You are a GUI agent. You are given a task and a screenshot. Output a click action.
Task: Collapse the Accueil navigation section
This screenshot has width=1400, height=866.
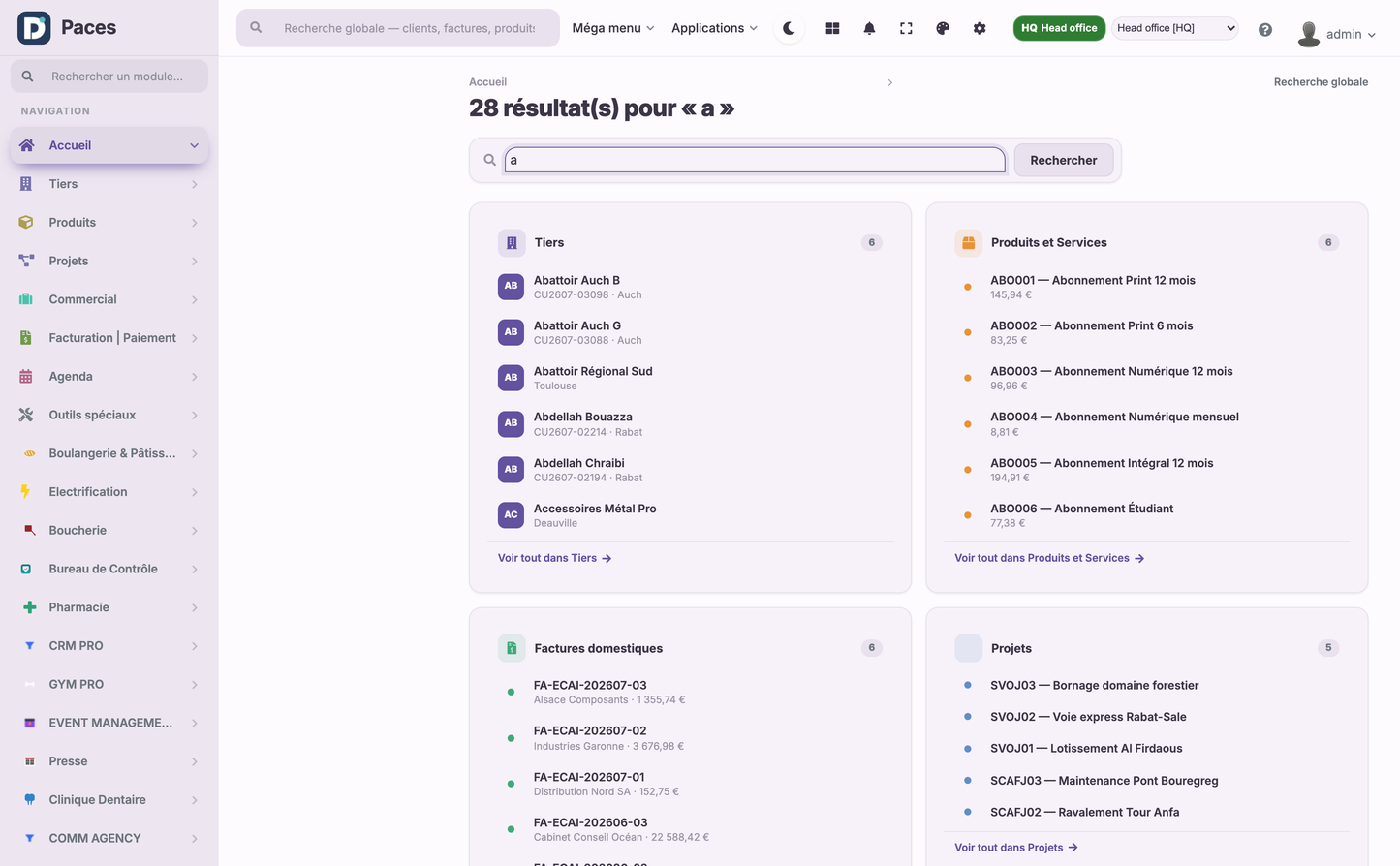(x=194, y=145)
